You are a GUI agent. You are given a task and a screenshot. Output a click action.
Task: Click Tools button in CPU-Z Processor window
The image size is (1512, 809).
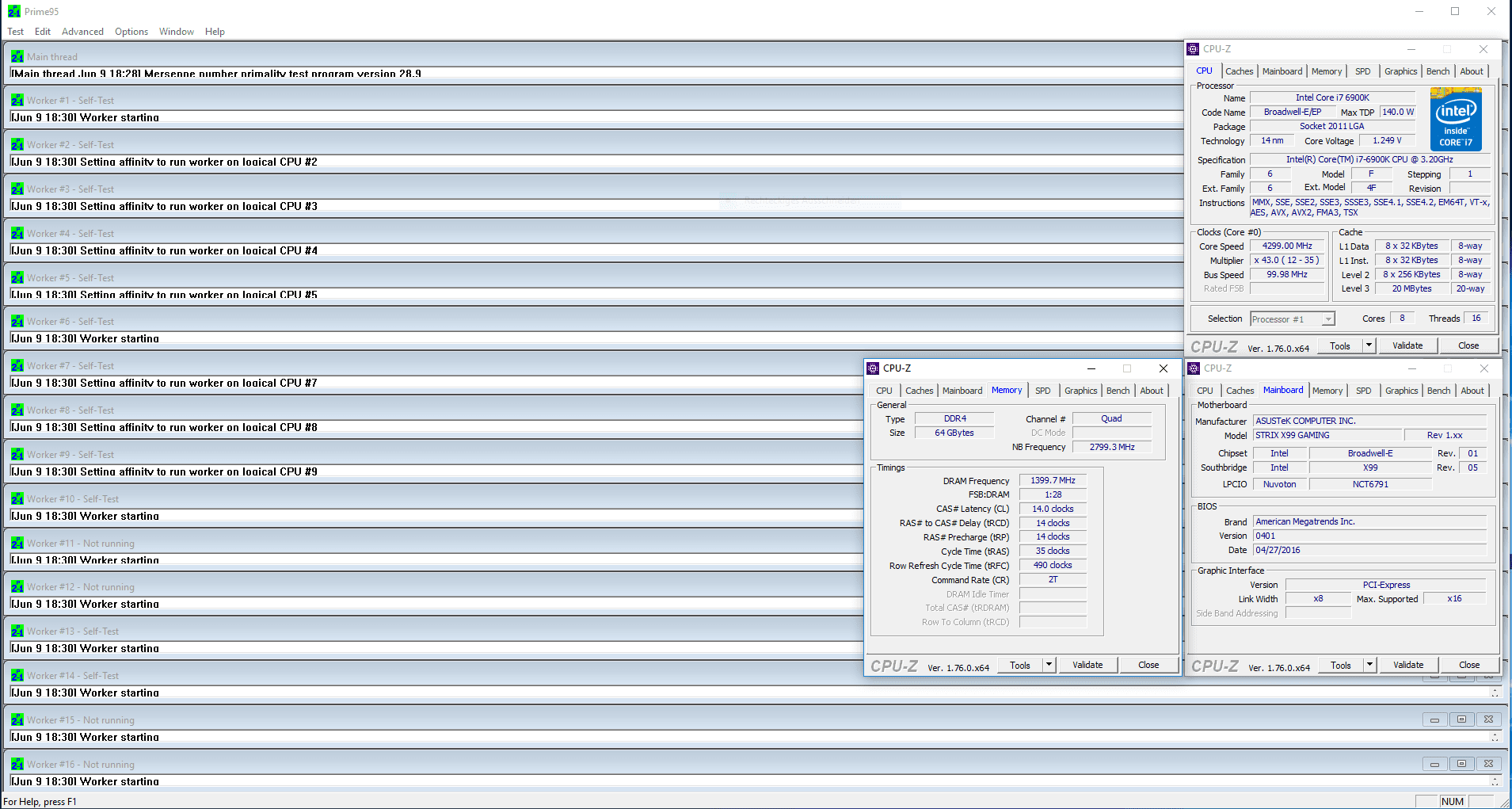(1340, 345)
